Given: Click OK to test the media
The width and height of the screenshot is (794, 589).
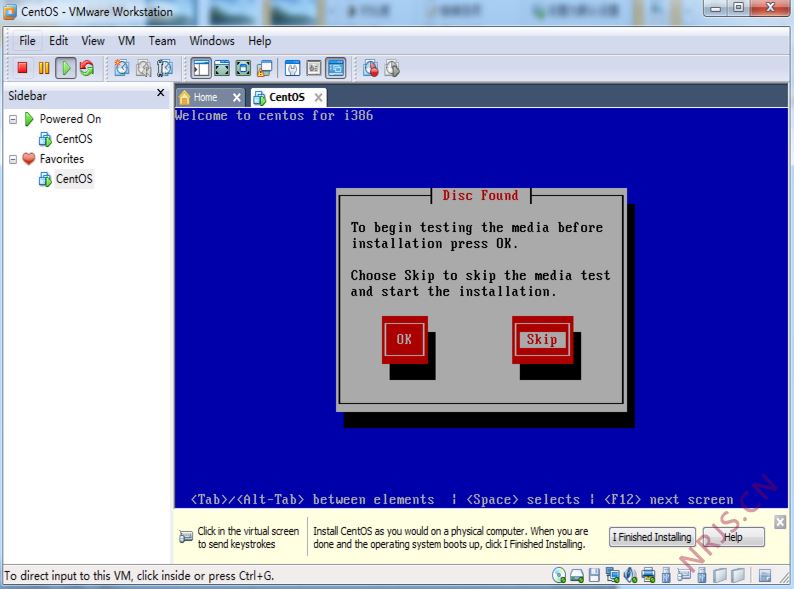Looking at the screenshot, I should tap(404, 339).
